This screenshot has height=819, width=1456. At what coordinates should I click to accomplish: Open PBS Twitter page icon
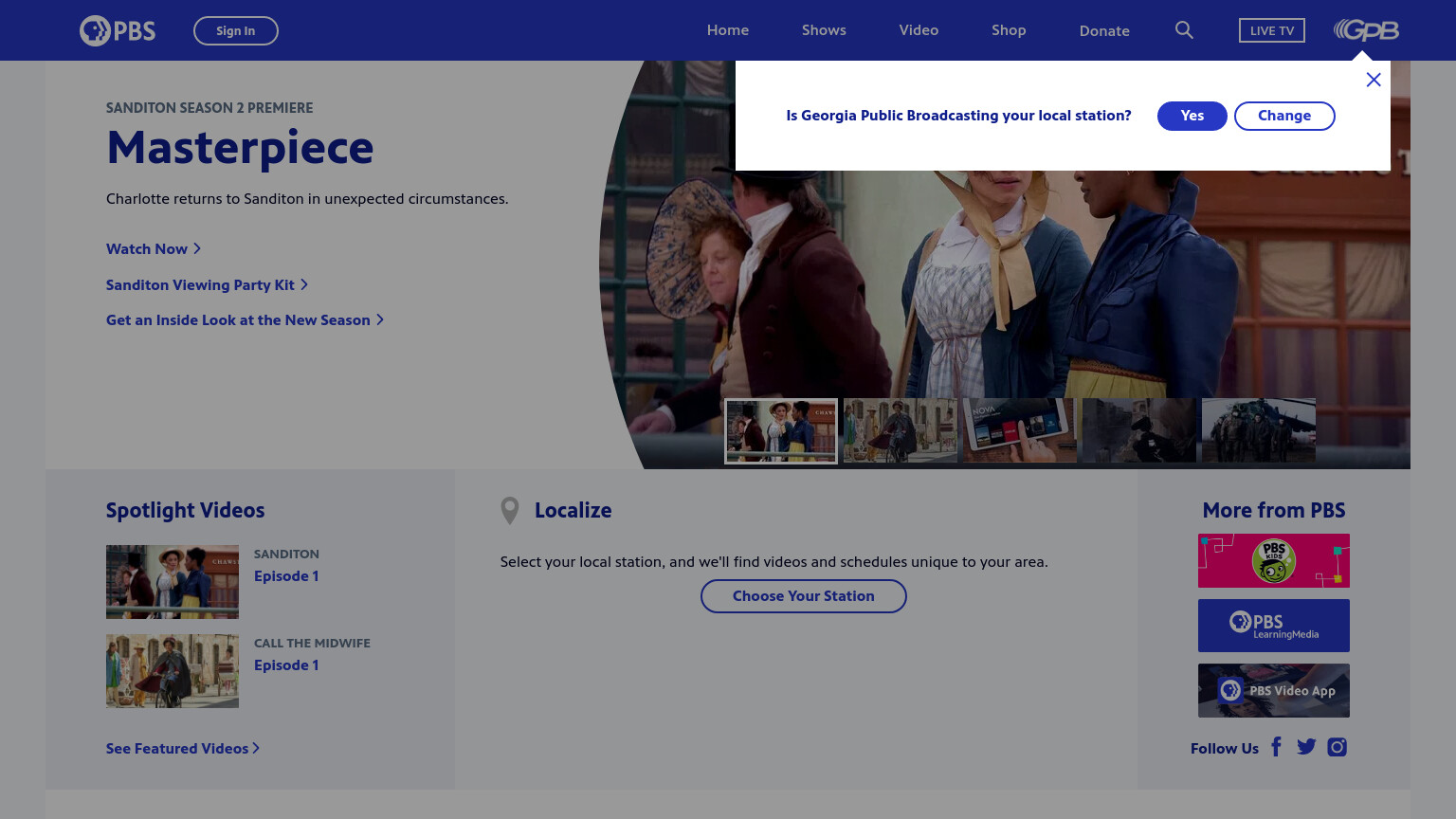click(1306, 747)
